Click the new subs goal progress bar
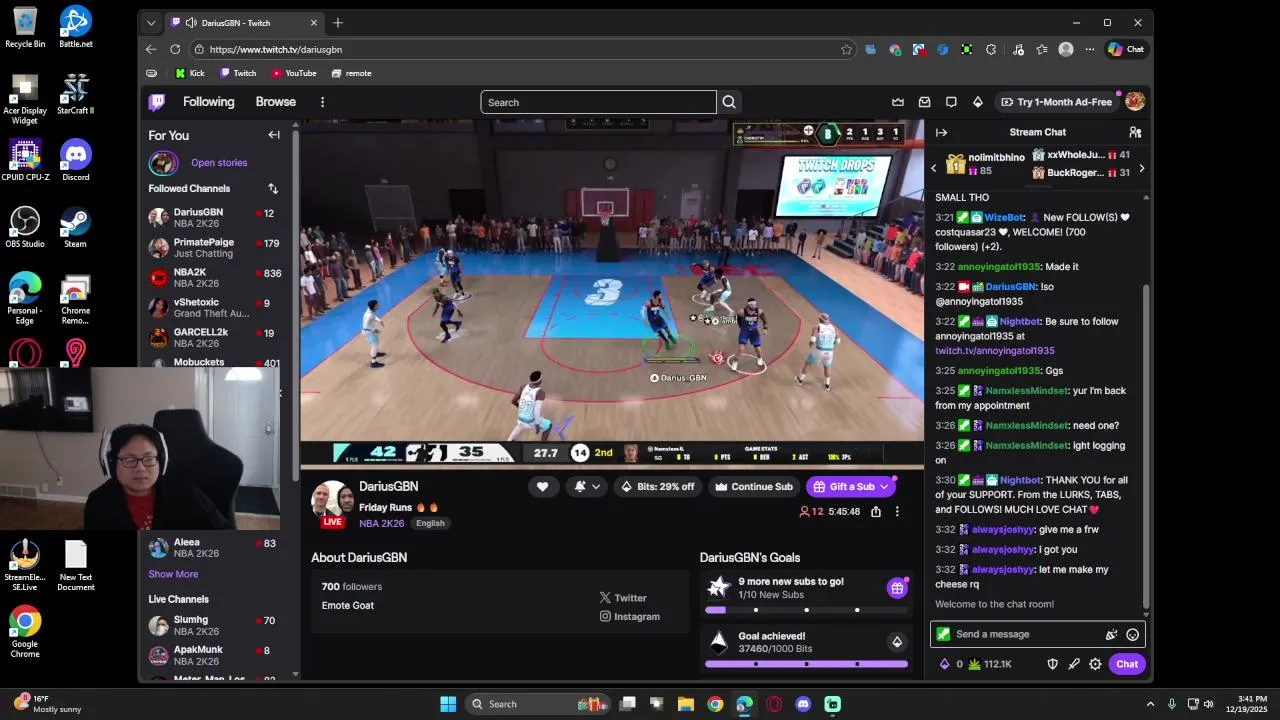 coord(806,610)
